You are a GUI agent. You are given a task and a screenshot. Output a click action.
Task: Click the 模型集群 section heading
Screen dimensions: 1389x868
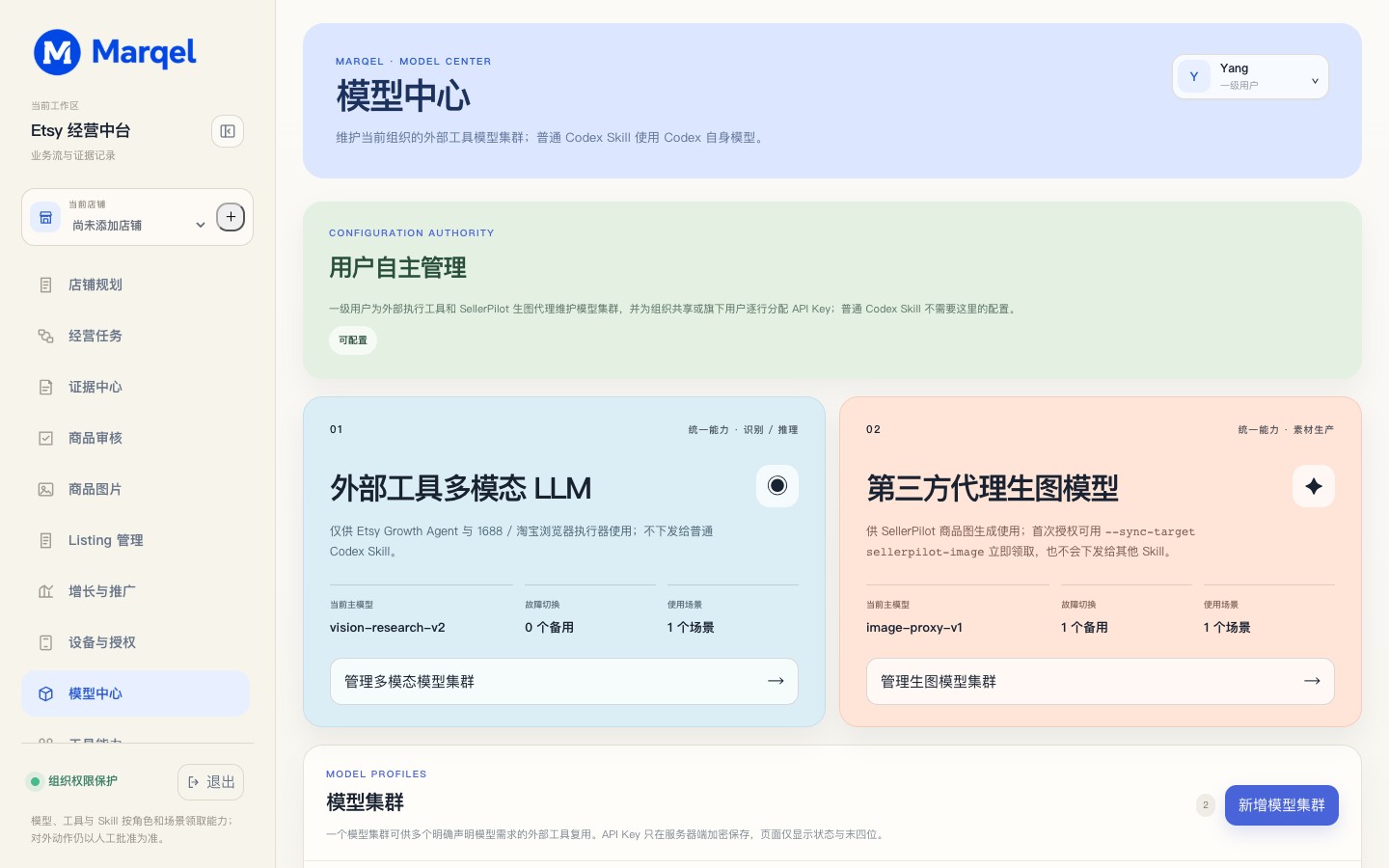click(365, 802)
